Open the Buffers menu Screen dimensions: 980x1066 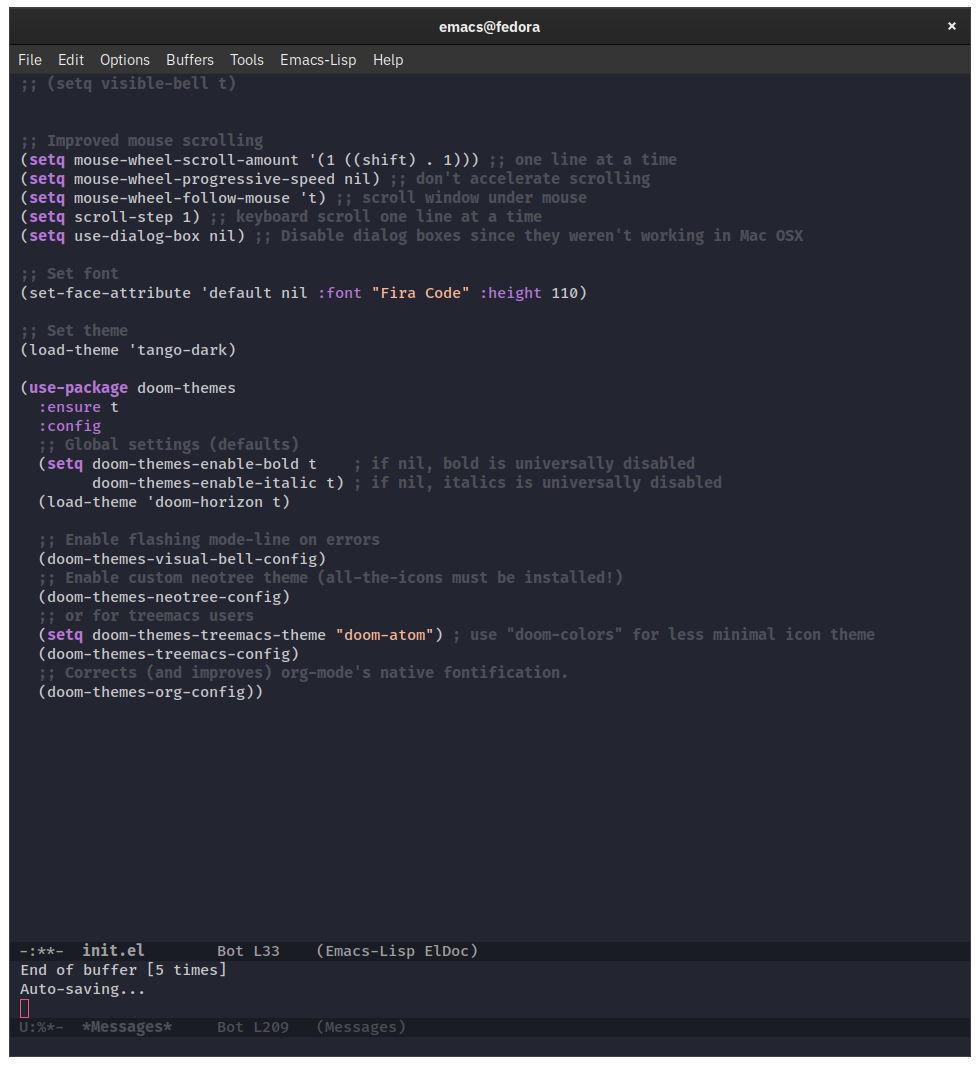(189, 60)
